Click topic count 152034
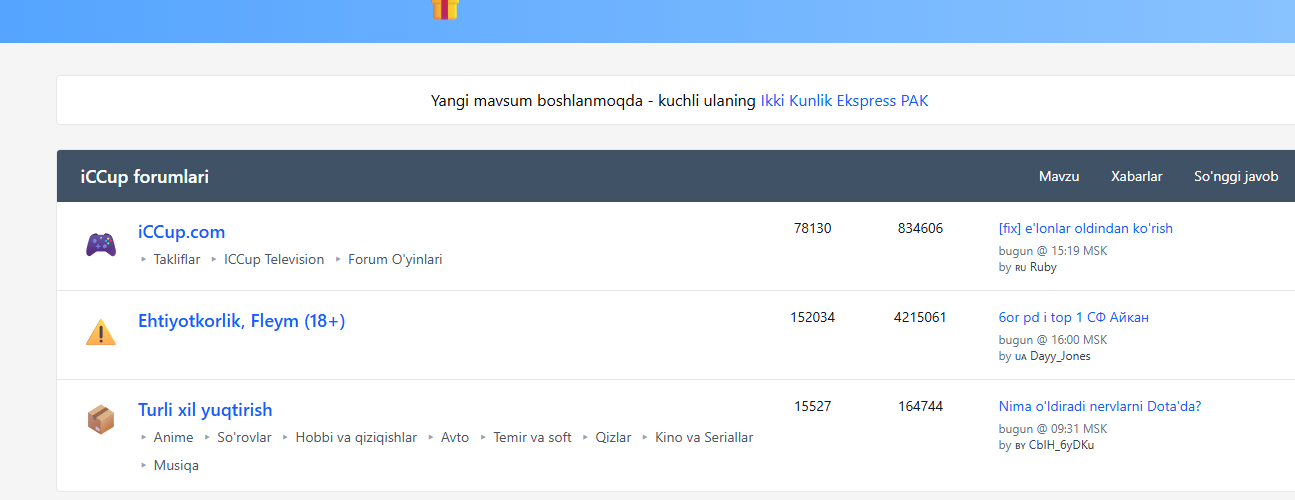 pyautogui.click(x=812, y=317)
